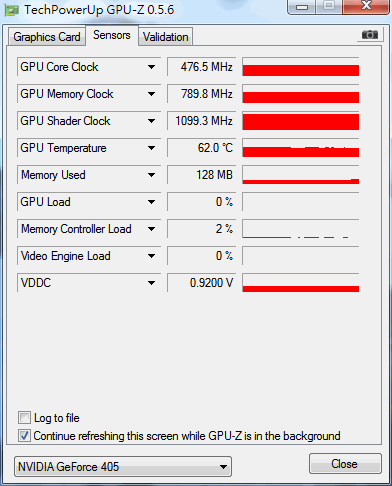392x486 pixels.
Task: Open the Validation tab
Action: (x=166, y=37)
